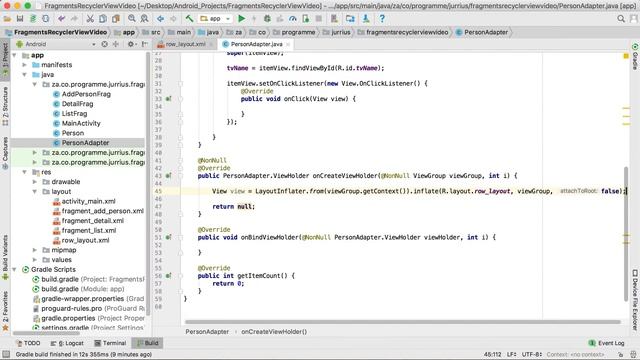
Task: Collapse the java folder node
Action: tap(25, 75)
